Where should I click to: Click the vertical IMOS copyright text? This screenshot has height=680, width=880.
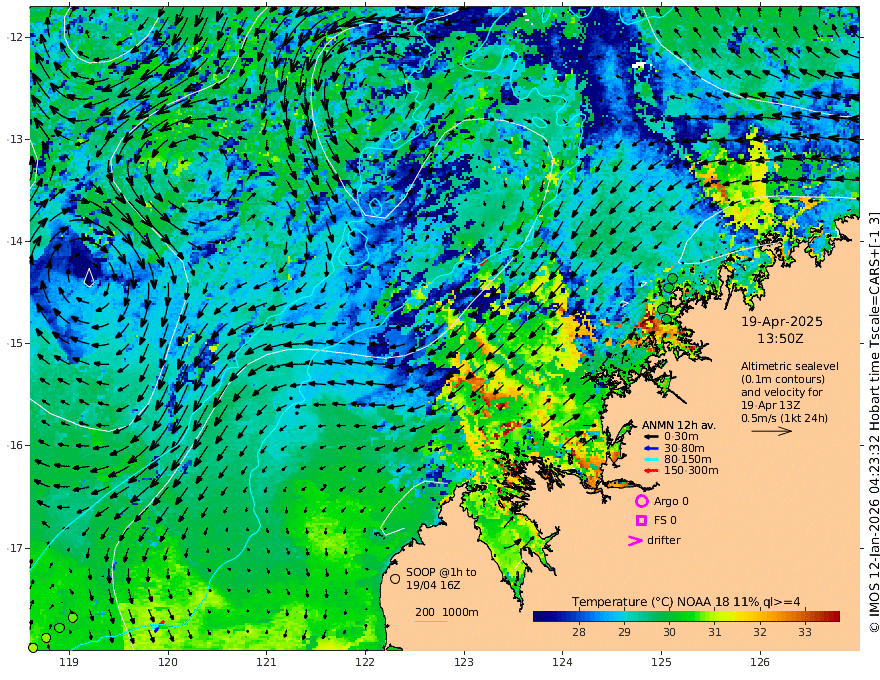click(x=873, y=422)
